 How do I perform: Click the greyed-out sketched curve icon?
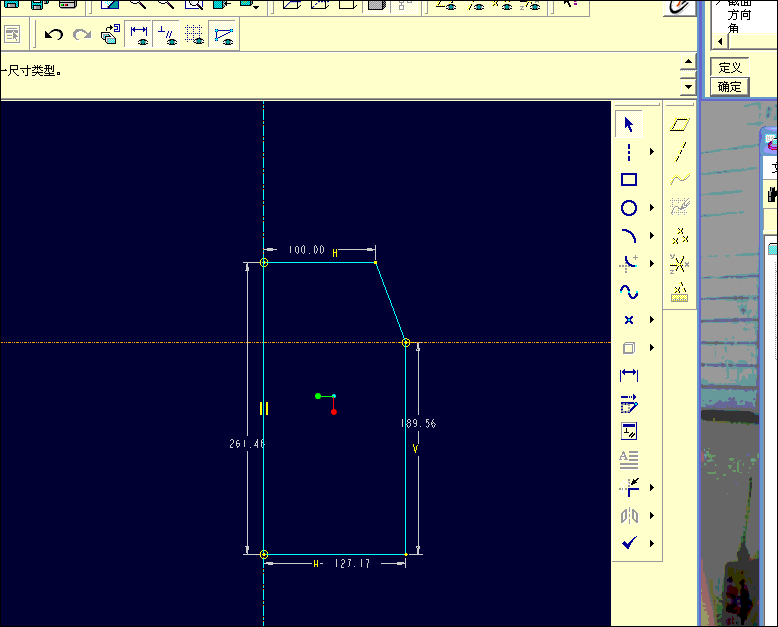tap(680, 207)
